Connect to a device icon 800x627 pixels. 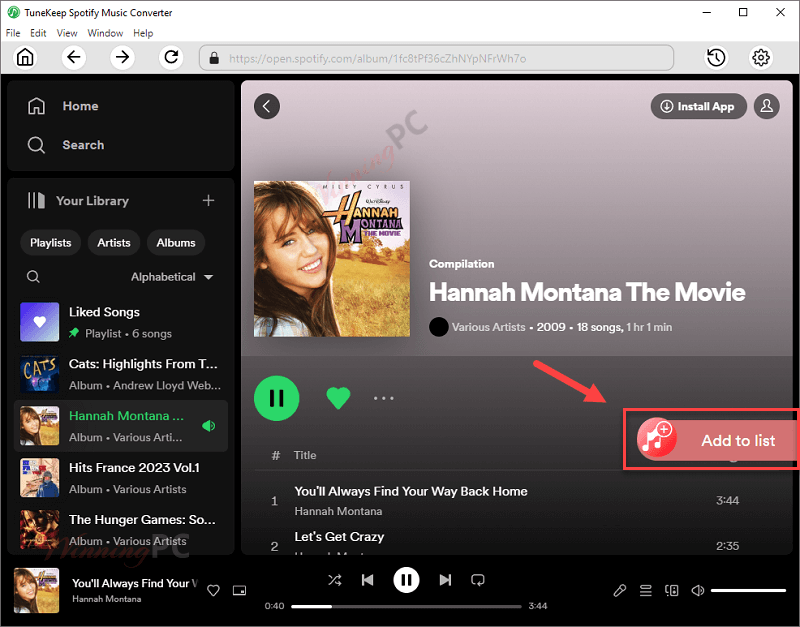tap(671, 591)
